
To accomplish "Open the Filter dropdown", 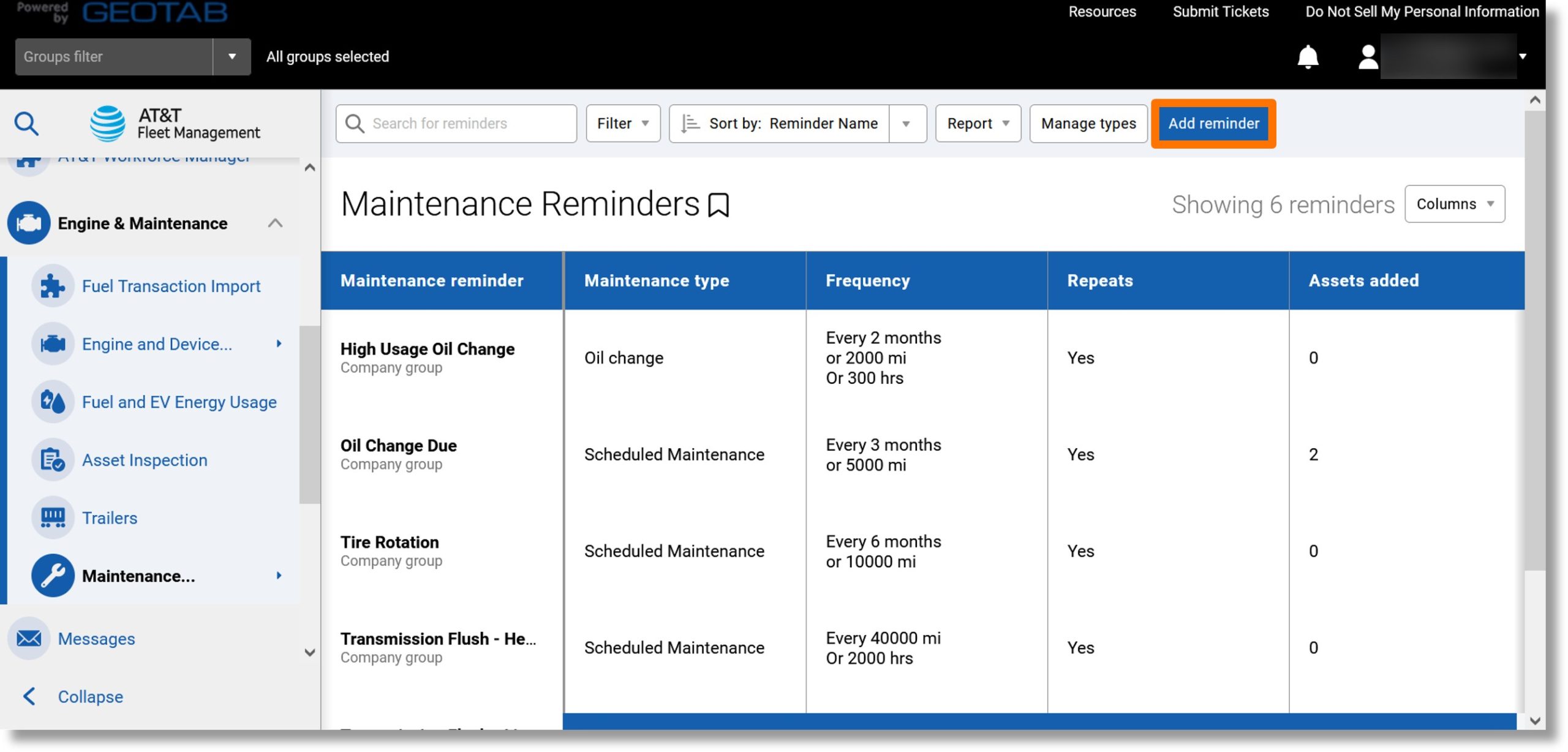I will tap(623, 123).
